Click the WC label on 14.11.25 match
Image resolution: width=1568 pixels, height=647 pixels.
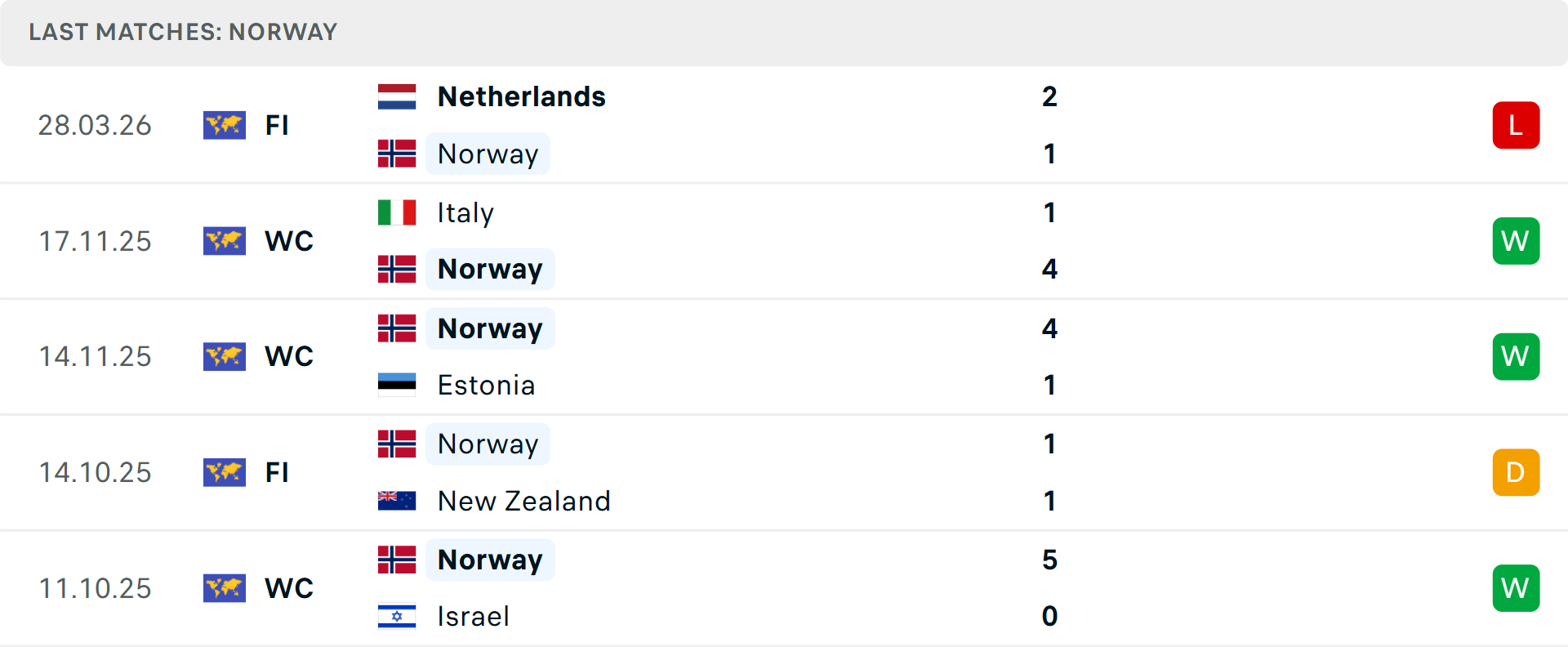click(289, 356)
